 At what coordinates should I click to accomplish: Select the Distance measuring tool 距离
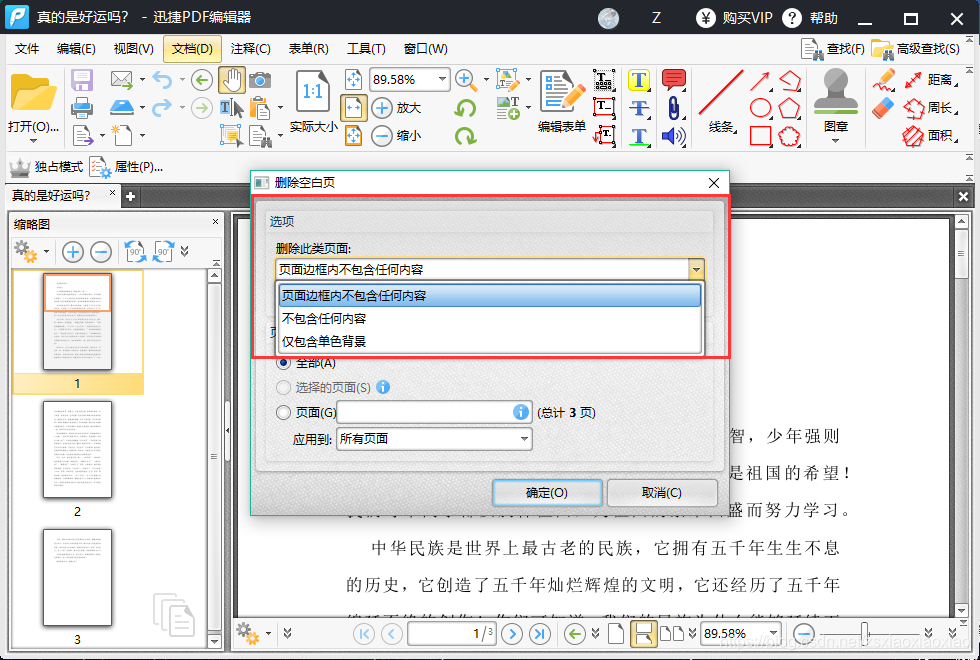931,80
